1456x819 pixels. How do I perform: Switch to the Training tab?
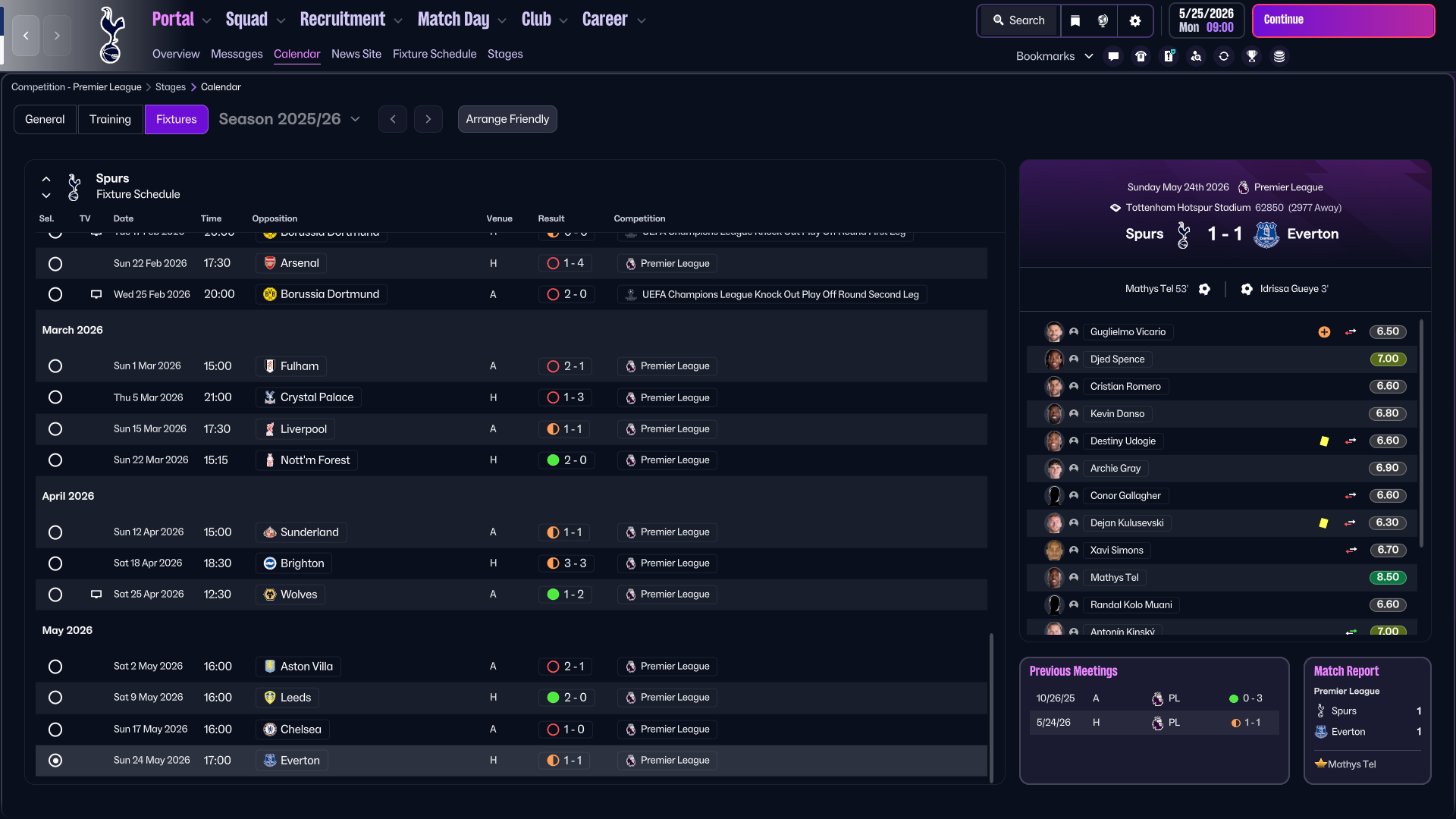pyautogui.click(x=110, y=119)
